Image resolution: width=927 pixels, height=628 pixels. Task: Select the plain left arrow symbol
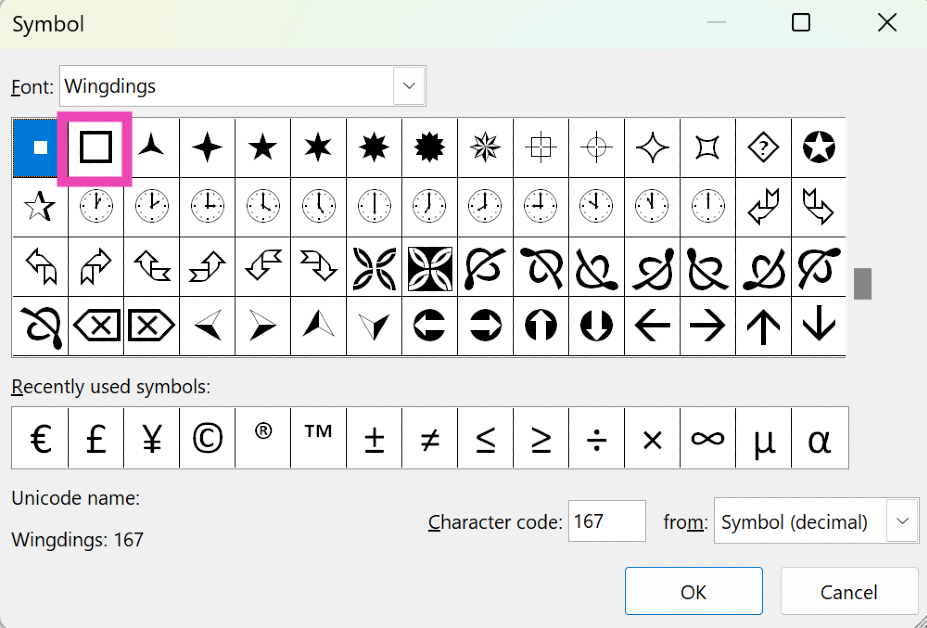click(652, 325)
